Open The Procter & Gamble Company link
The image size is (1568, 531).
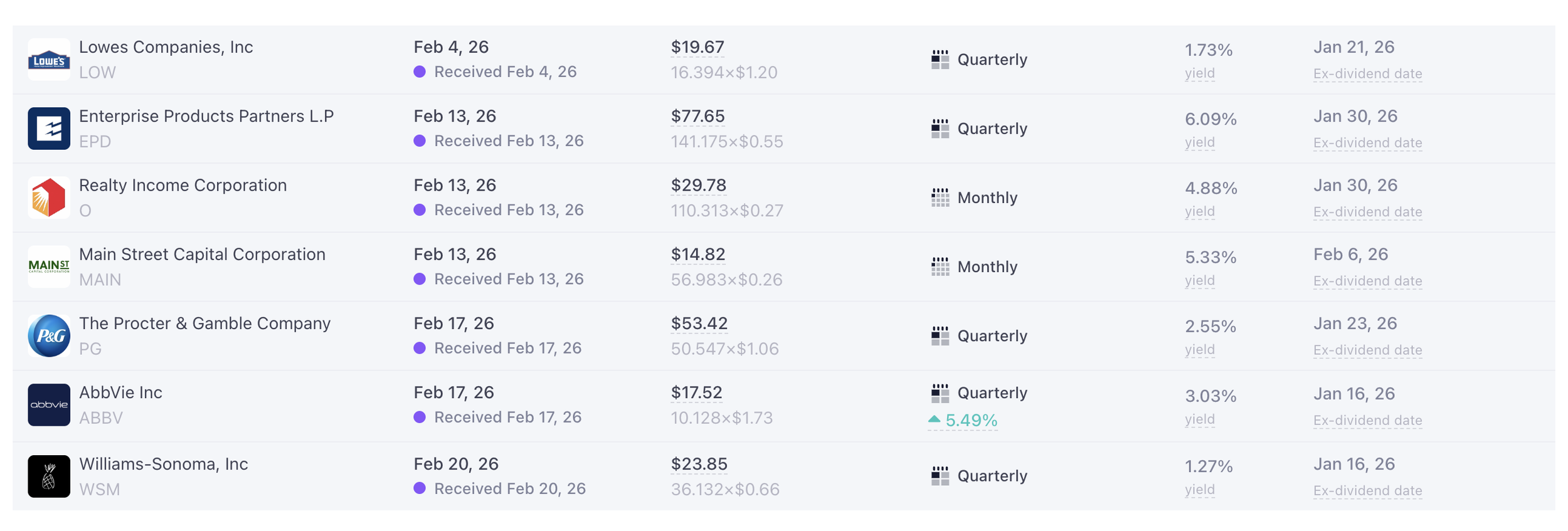click(x=204, y=323)
